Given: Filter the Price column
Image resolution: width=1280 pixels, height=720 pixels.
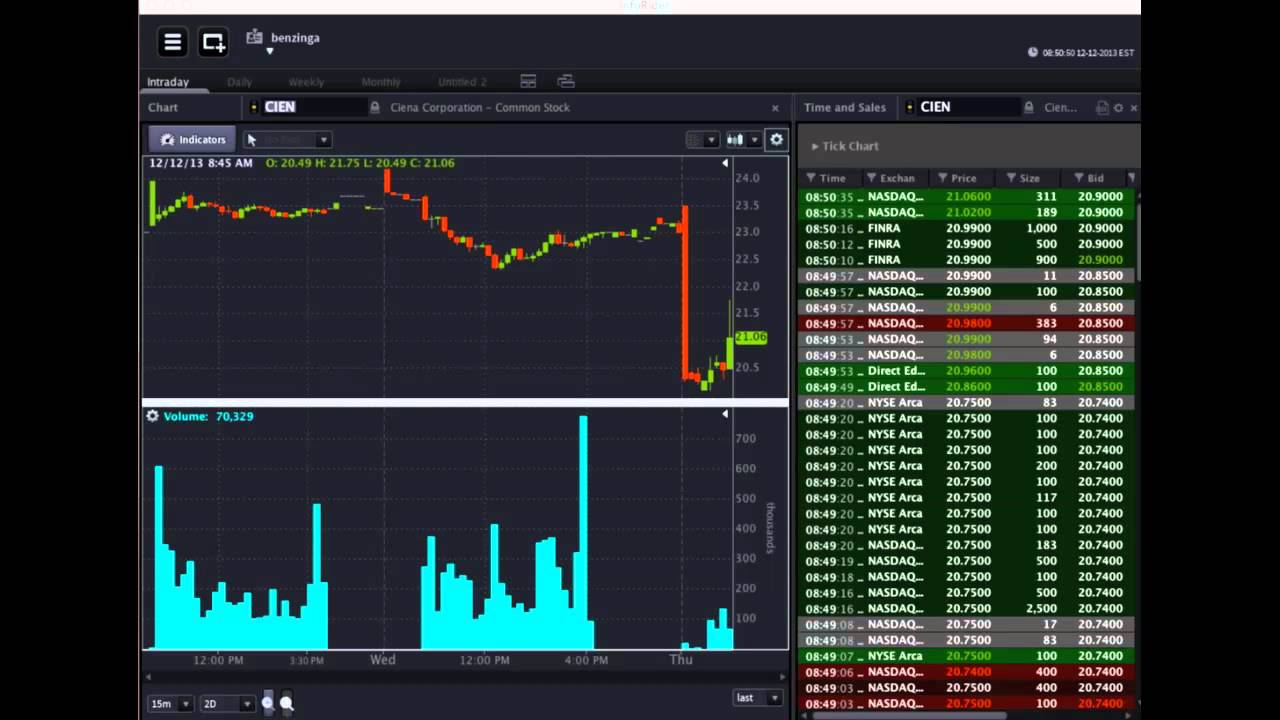Looking at the screenshot, I should [942, 178].
